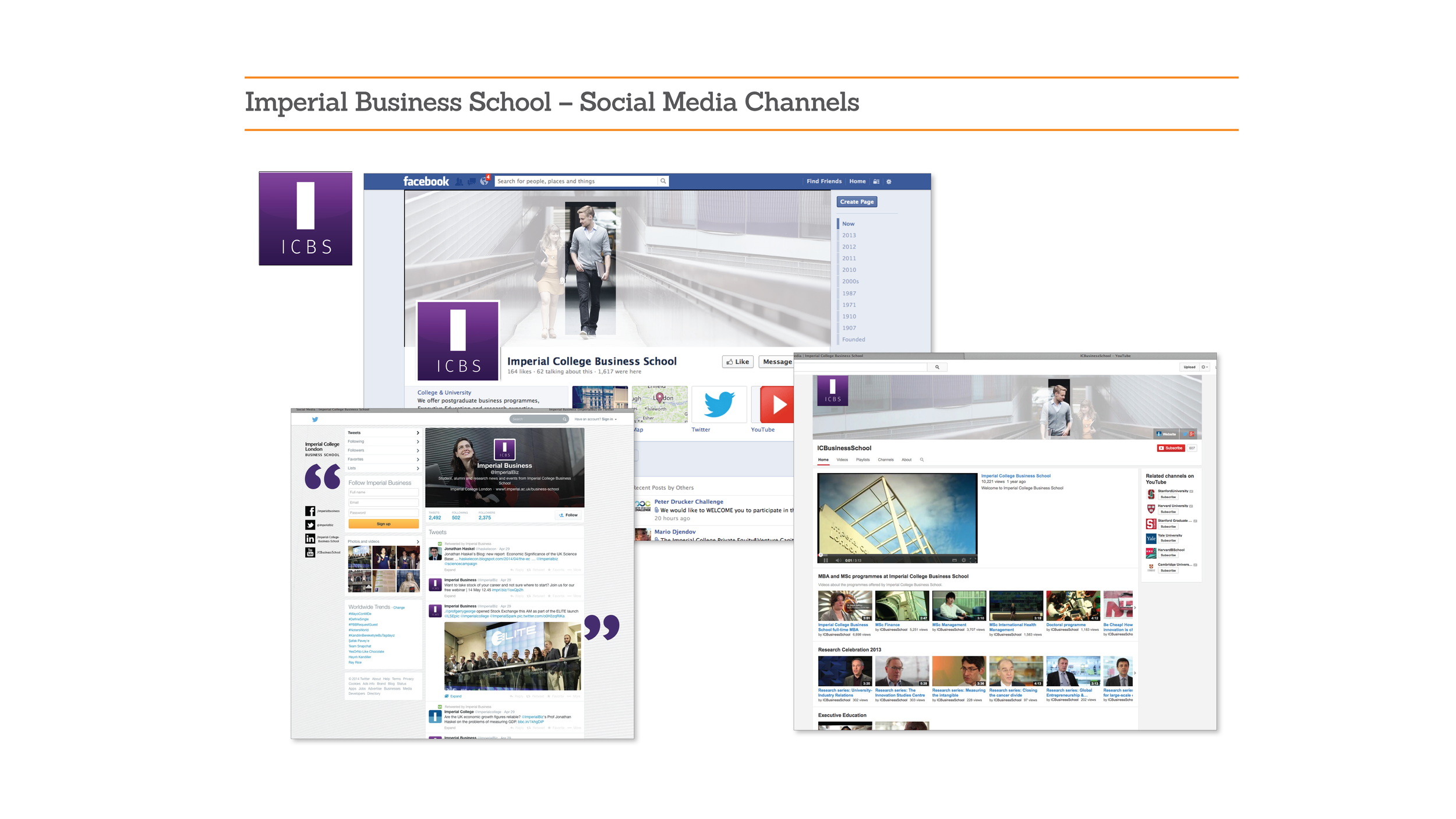Expand the Lists row in Twitter sidebar
The width and height of the screenshot is (1456, 819).
click(x=383, y=468)
